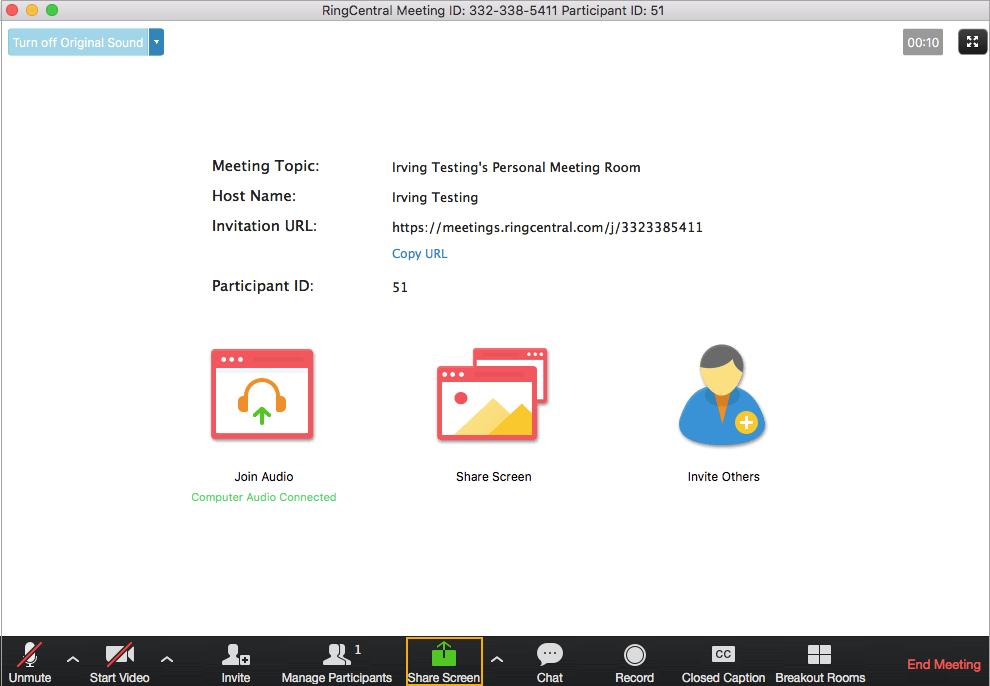
Task: Zoom the window with the green button
Action: [52, 10]
